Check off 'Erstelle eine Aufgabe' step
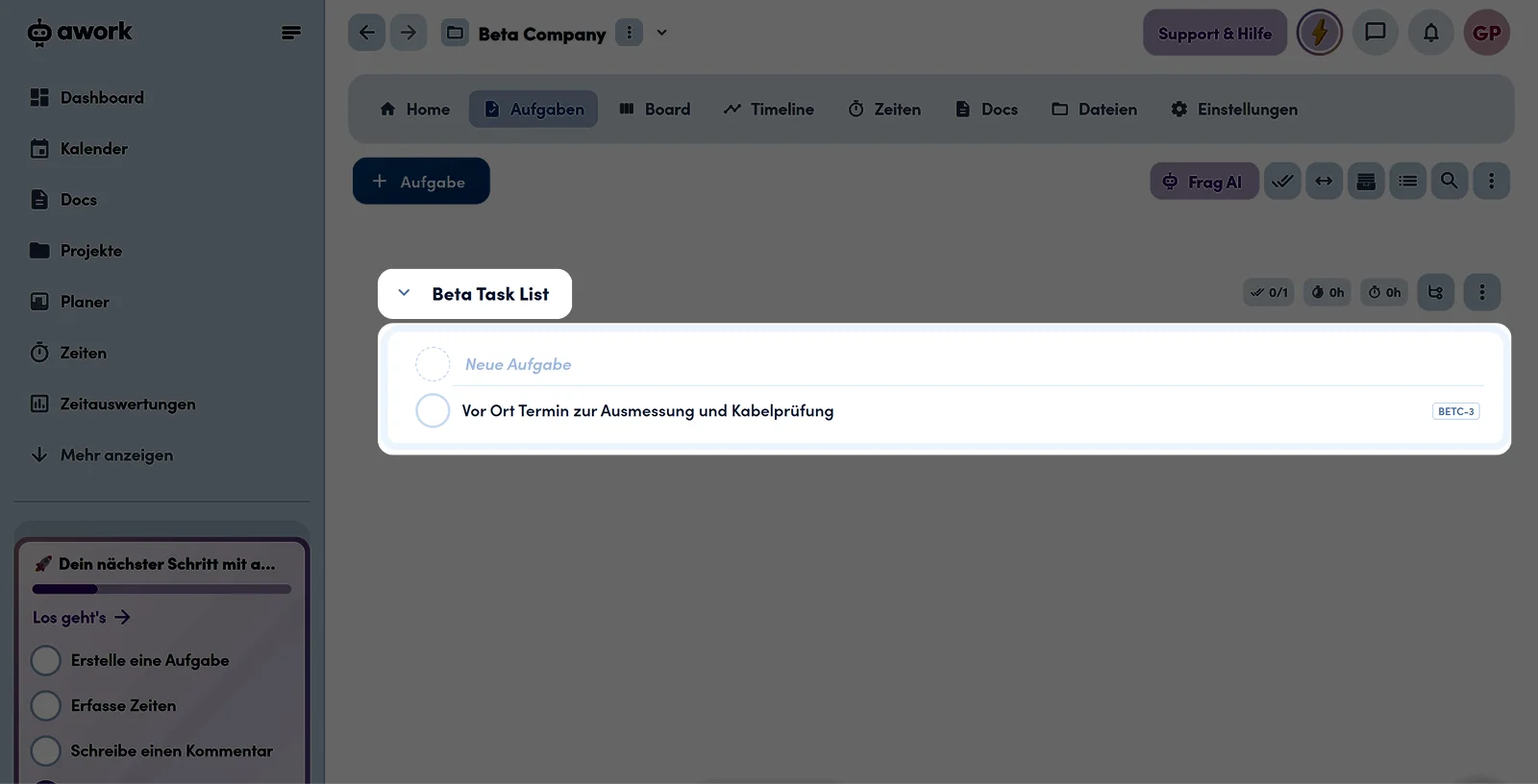This screenshot has width=1538, height=784. 46,660
